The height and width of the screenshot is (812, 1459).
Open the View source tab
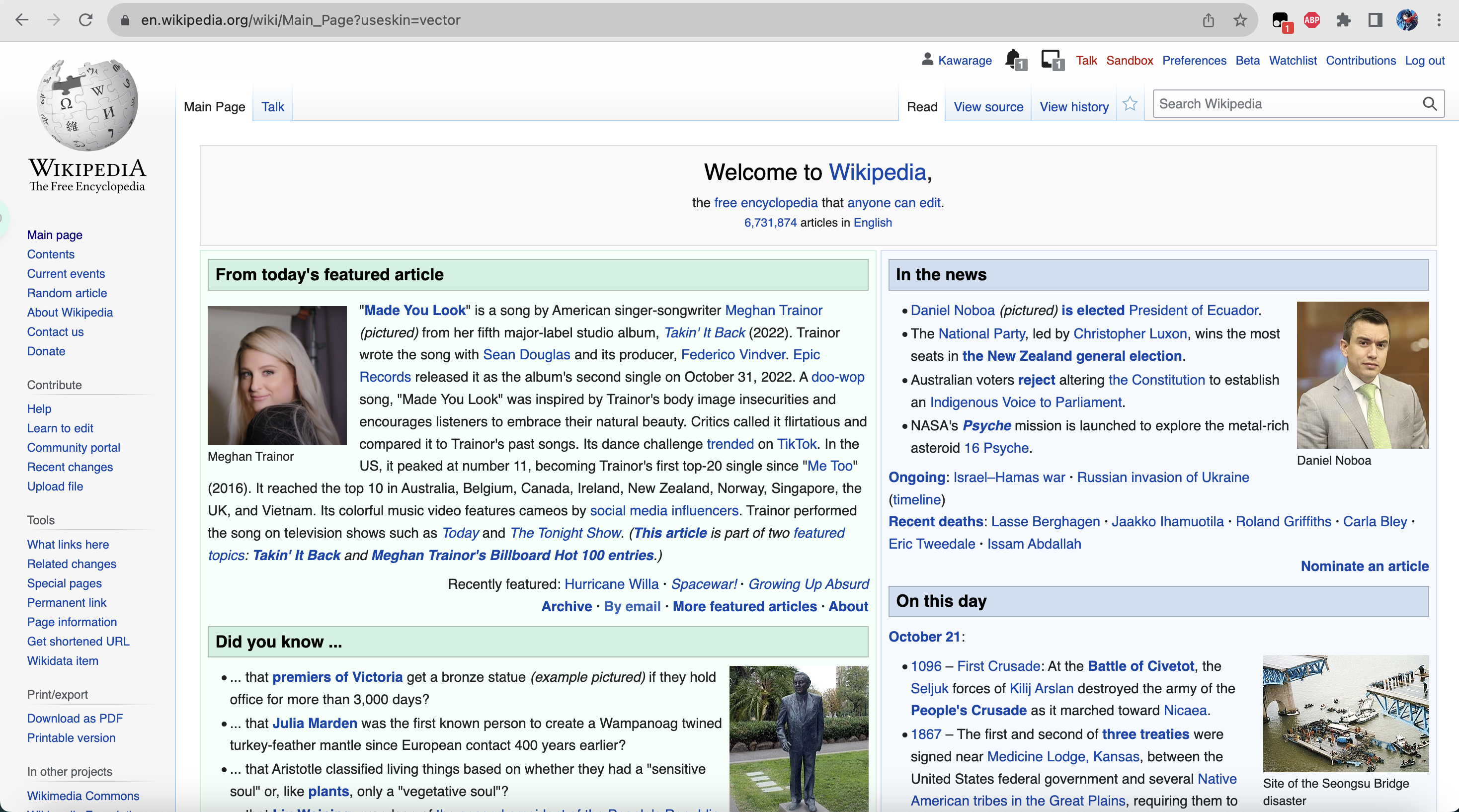tap(988, 106)
